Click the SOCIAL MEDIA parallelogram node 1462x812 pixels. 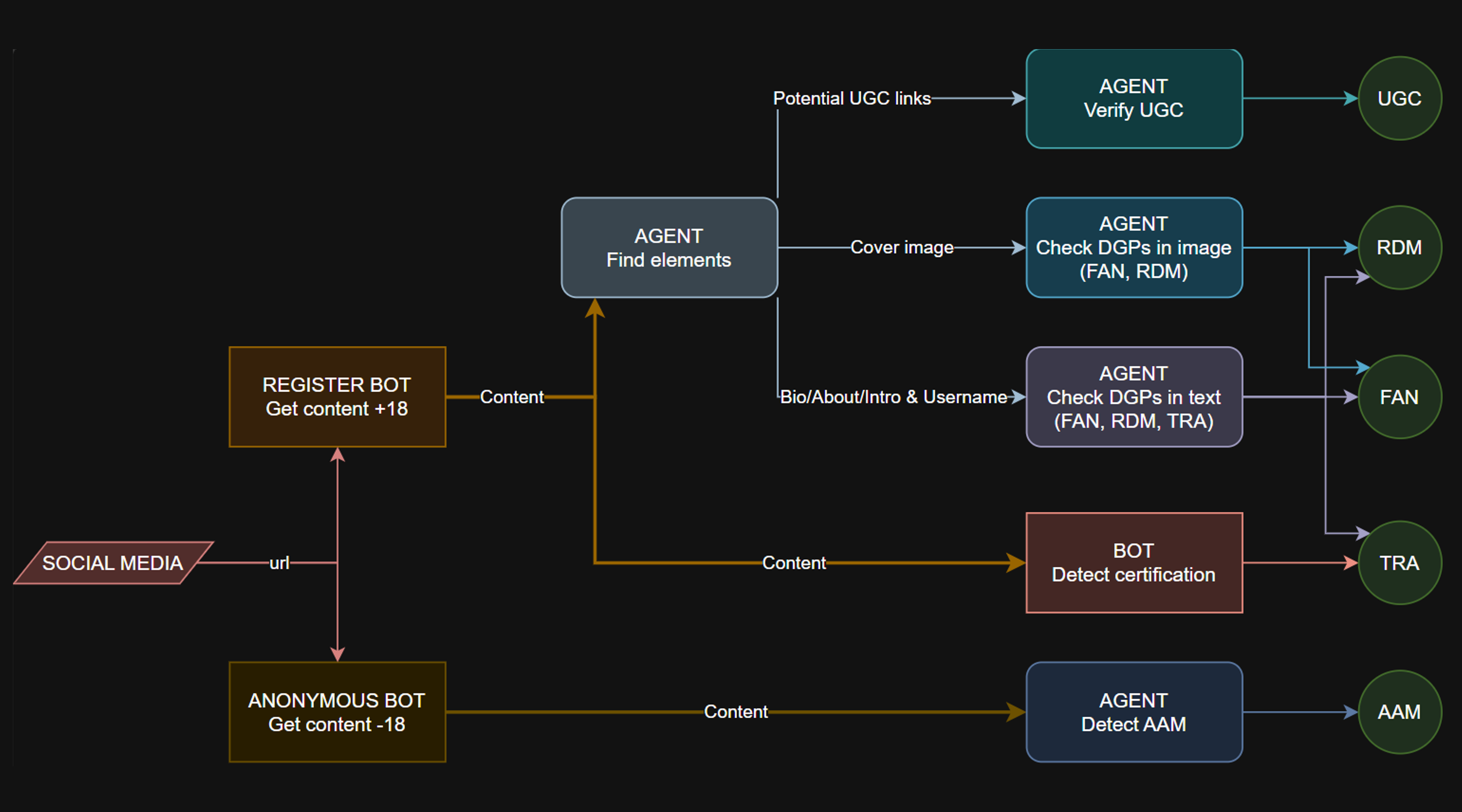point(113,563)
